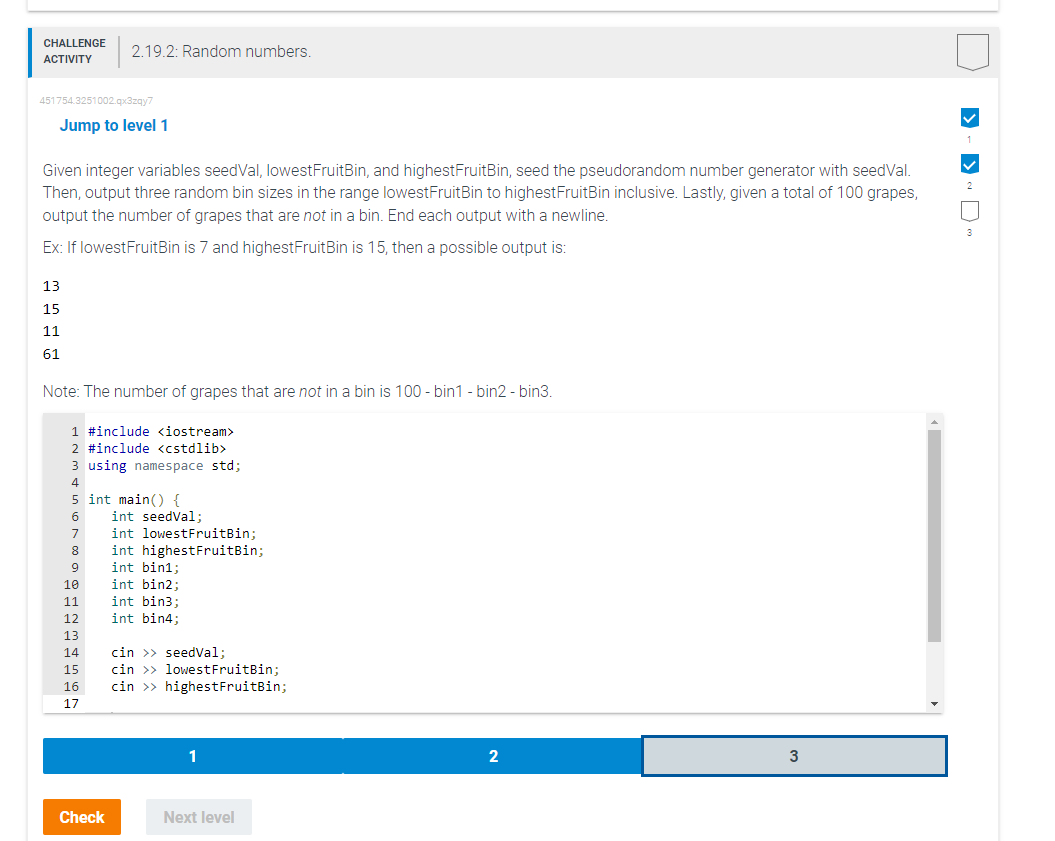Click the number 3 label under empty checkbox
Screen dimensions: 1055x841
pyautogui.click(x=969, y=231)
